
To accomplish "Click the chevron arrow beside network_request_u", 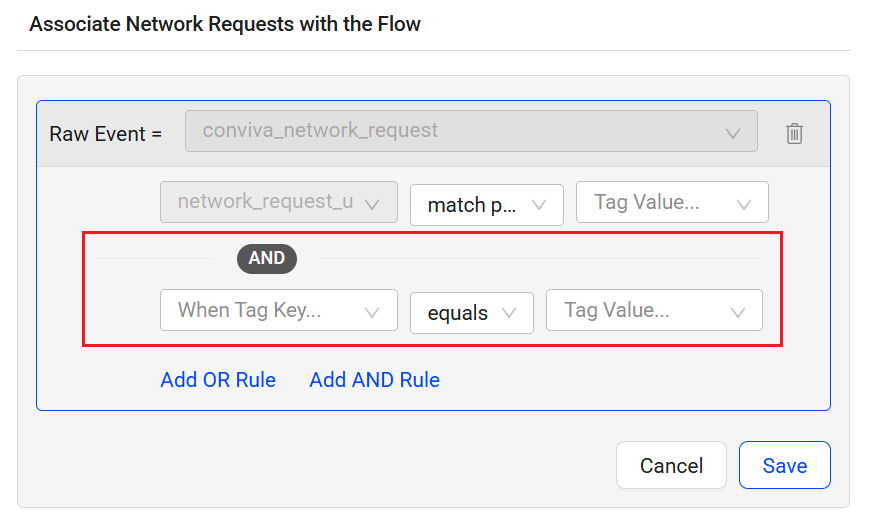I will pos(372,204).
